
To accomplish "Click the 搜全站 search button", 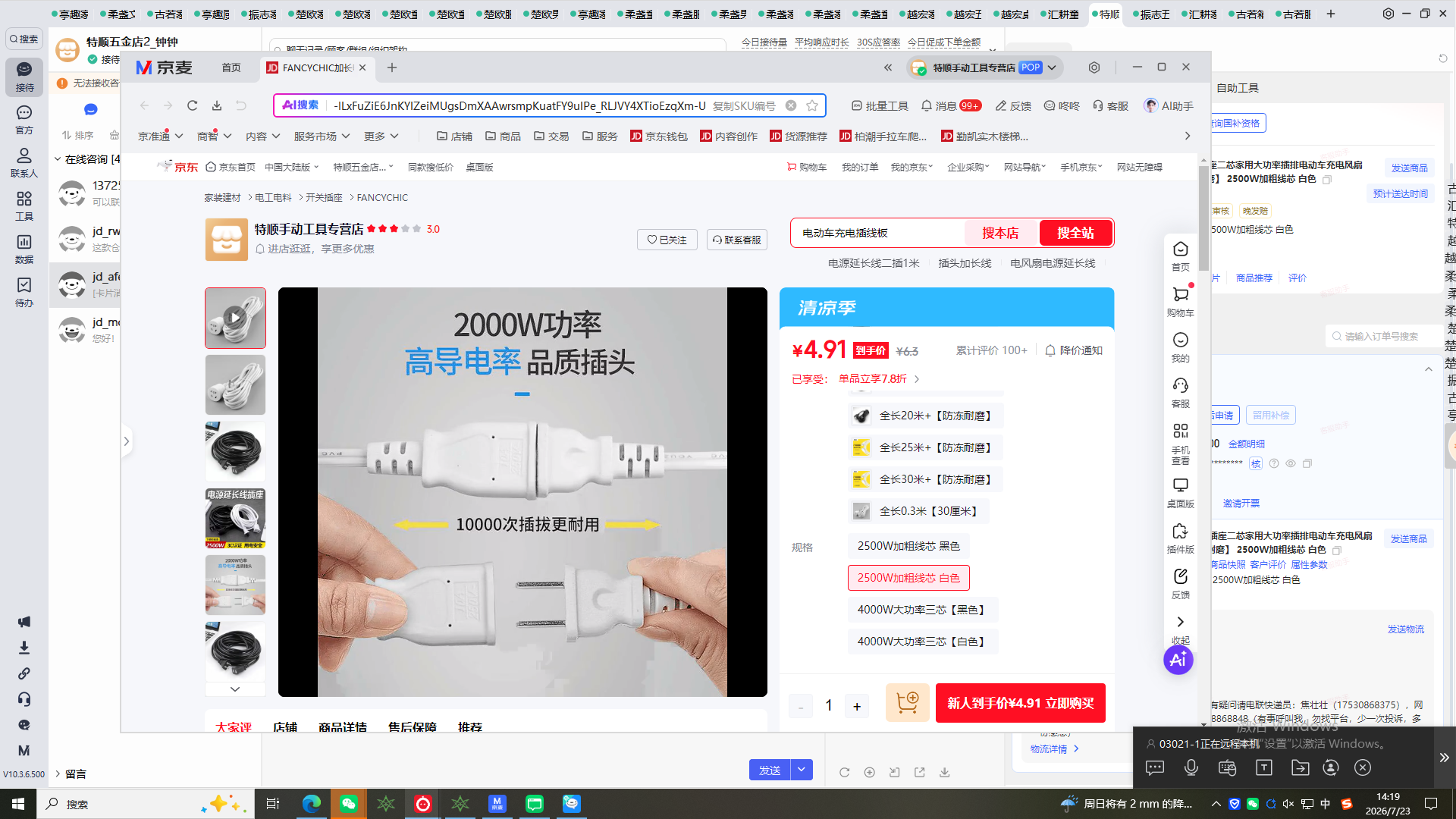I will [1075, 233].
